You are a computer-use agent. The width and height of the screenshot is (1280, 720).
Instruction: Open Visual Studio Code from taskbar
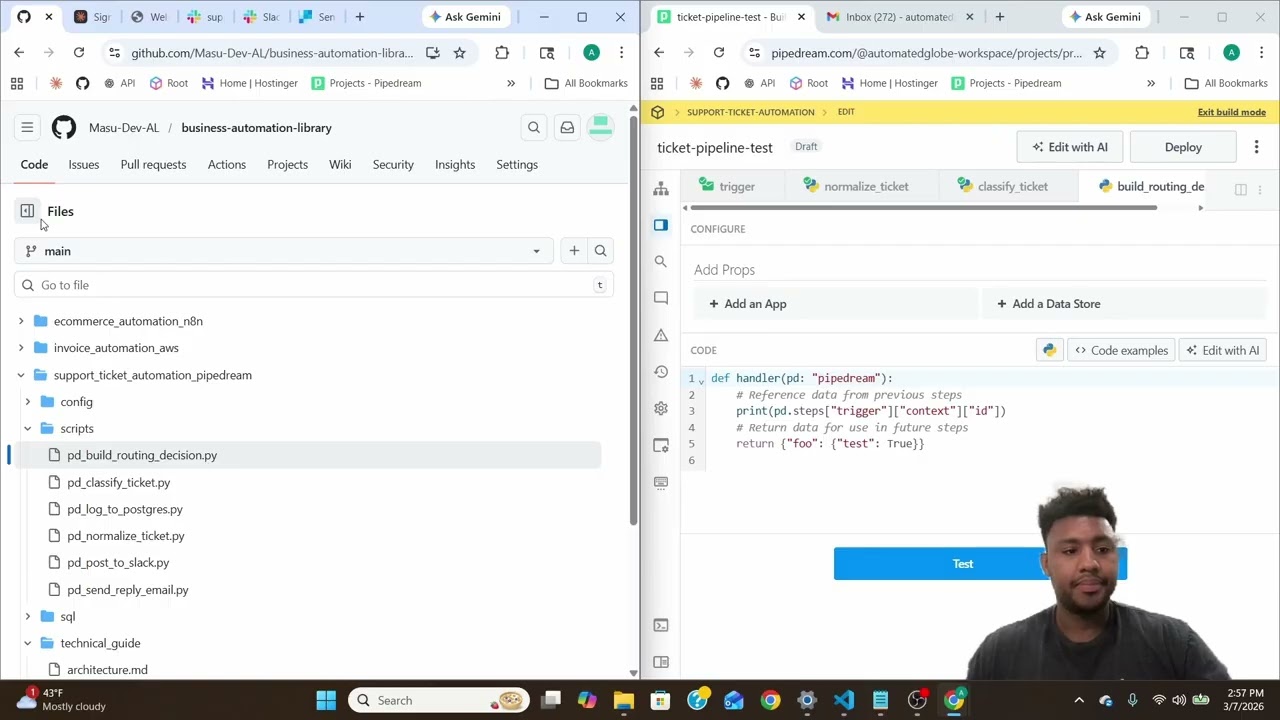[x=844, y=700]
